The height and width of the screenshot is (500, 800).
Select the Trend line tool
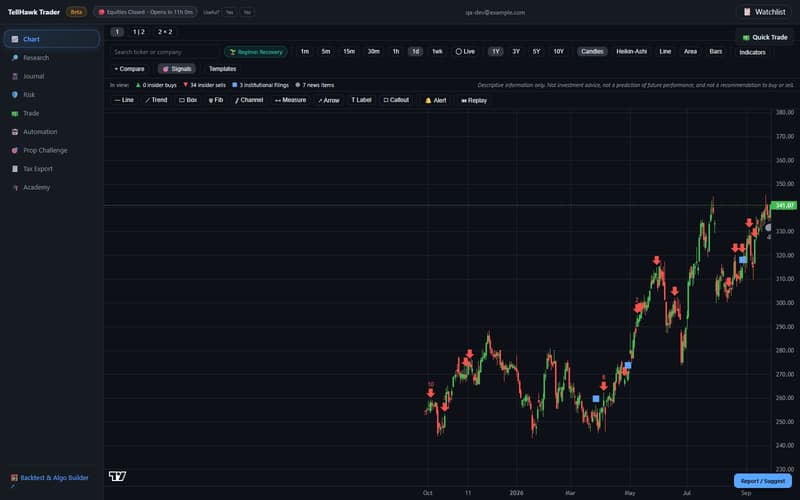(x=156, y=100)
